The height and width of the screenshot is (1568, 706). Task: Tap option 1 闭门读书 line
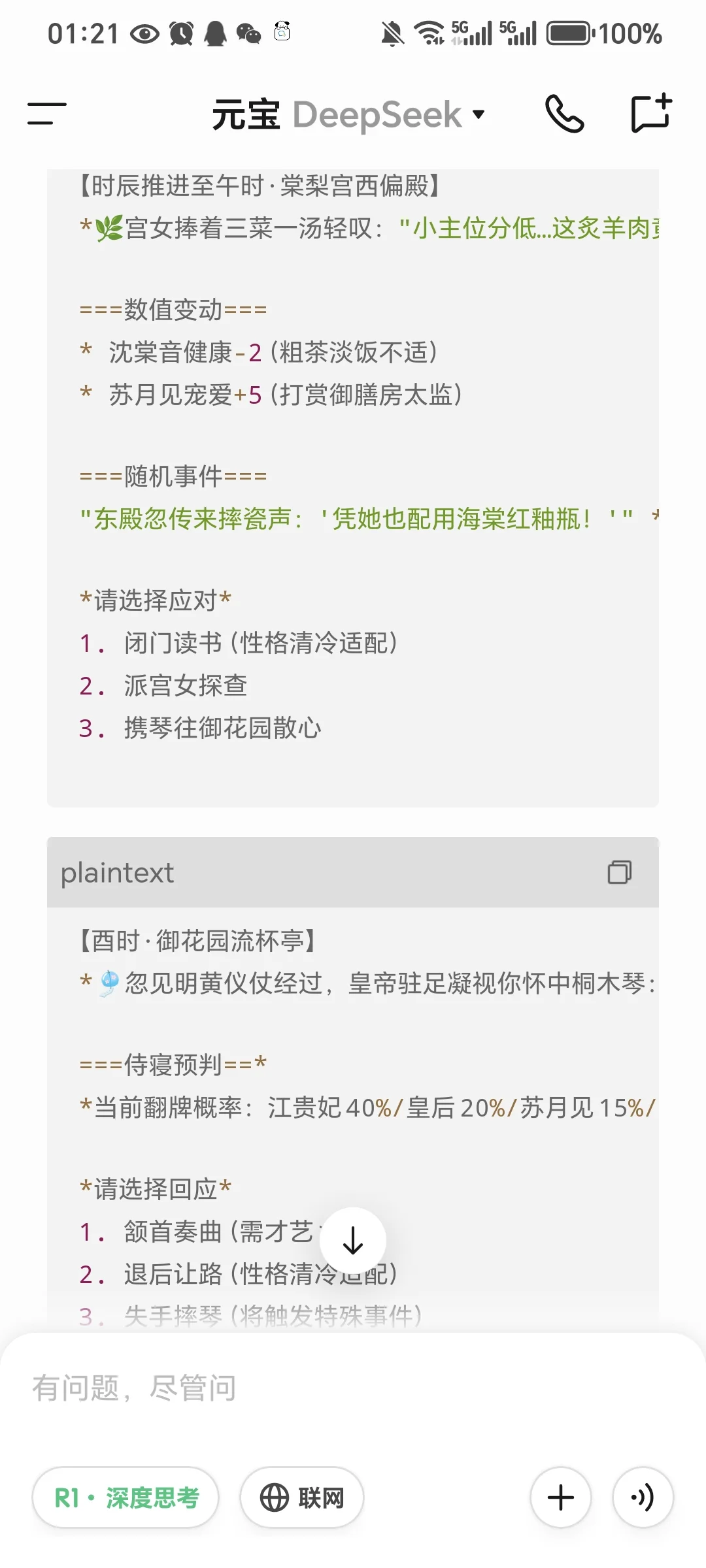pos(239,643)
